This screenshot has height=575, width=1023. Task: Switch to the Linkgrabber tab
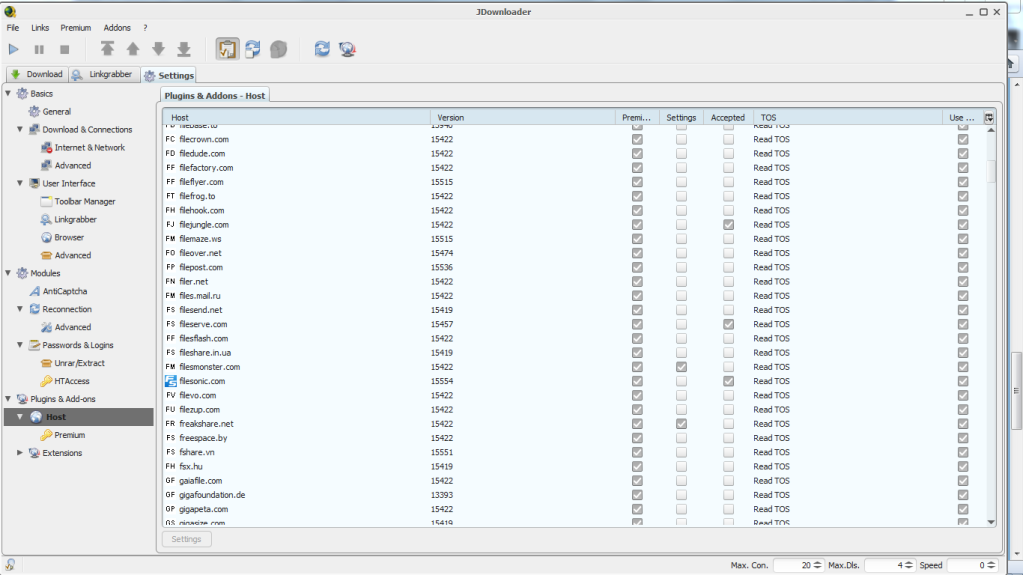click(x=103, y=74)
